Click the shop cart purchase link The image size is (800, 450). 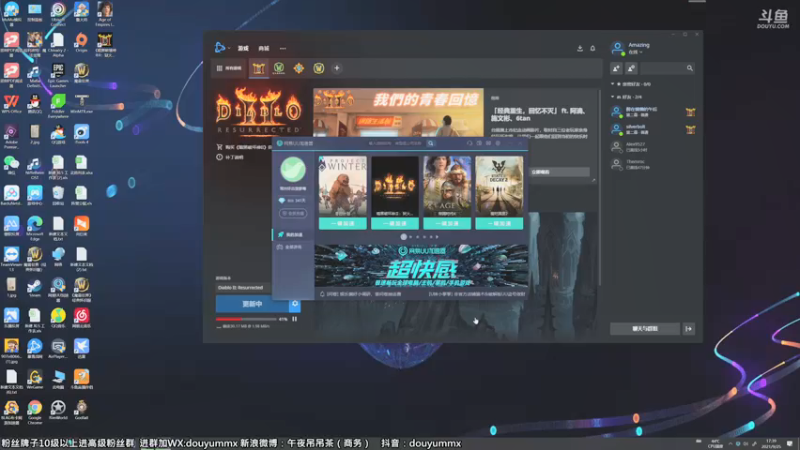click(244, 147)
